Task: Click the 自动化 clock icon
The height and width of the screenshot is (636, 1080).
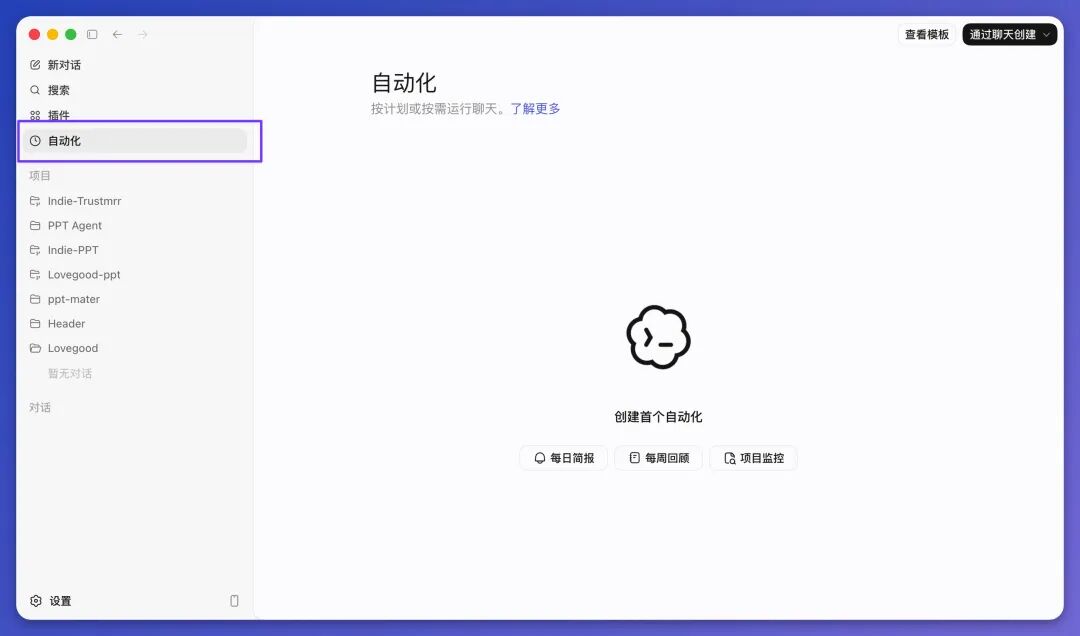Action: (x=35, y=141)
